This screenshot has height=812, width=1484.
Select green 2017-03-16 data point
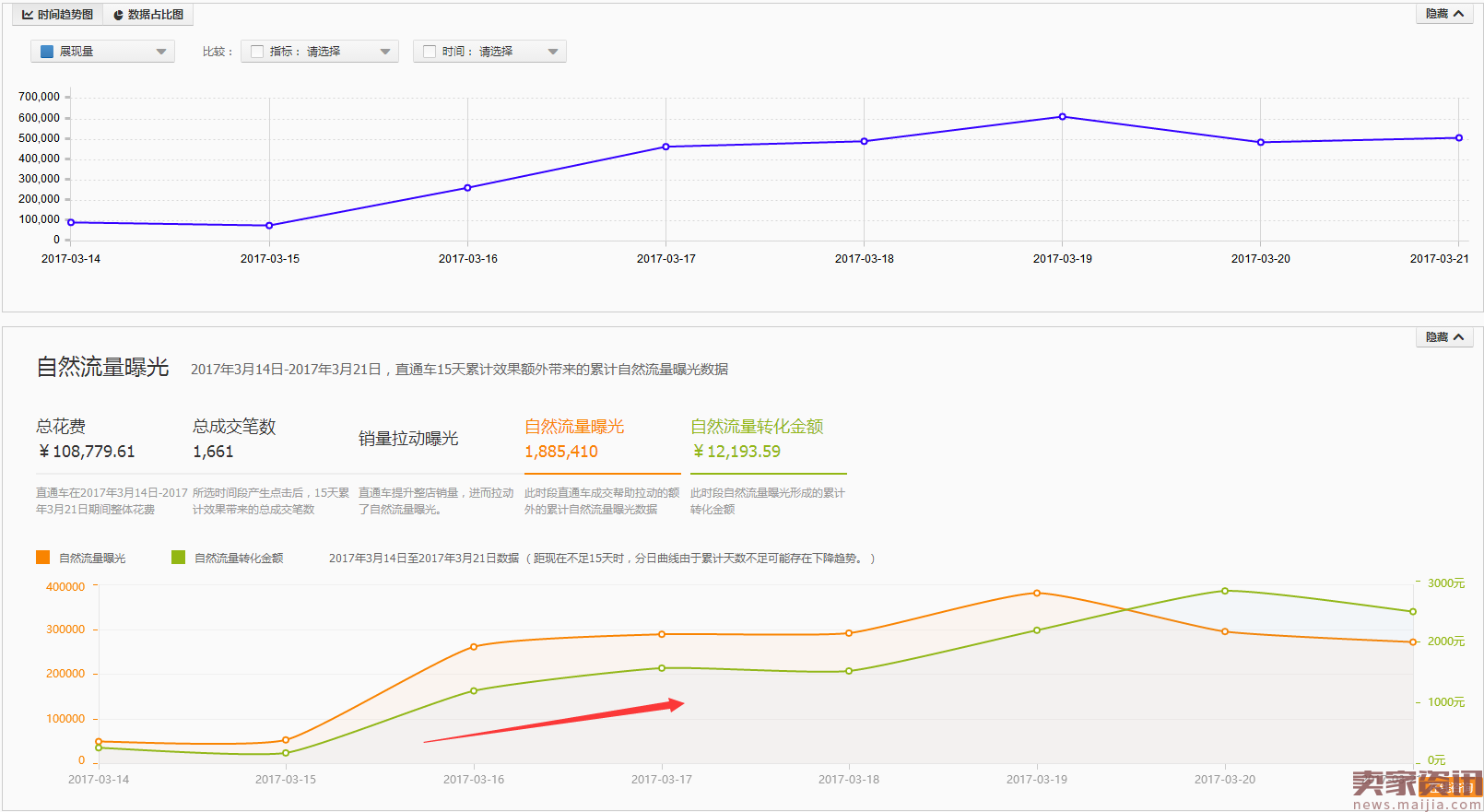pyautogui.click(x=474, y=690)
